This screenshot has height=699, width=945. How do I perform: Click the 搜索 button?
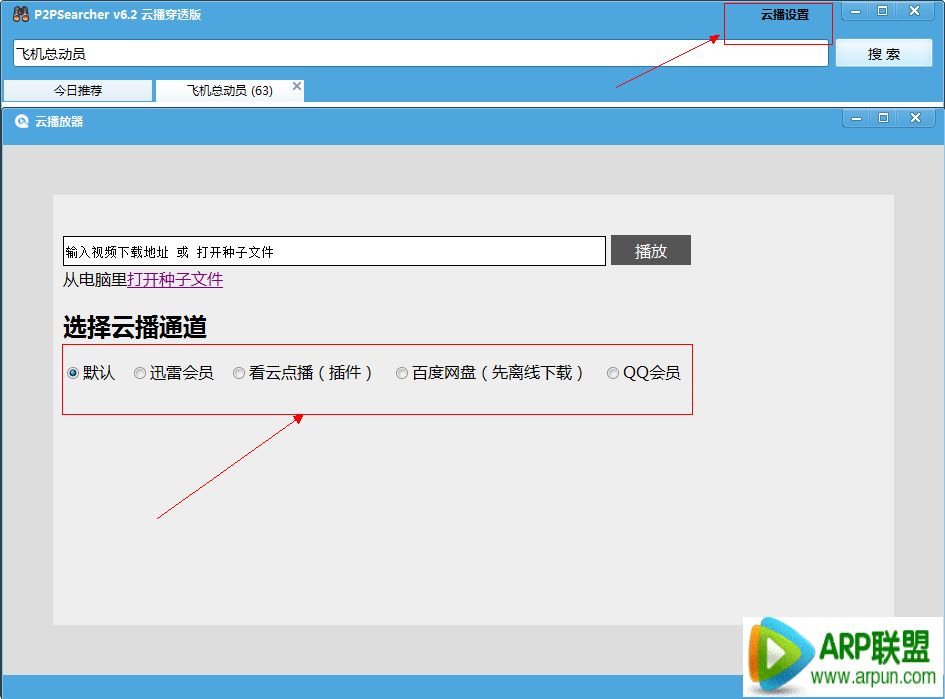884,53
